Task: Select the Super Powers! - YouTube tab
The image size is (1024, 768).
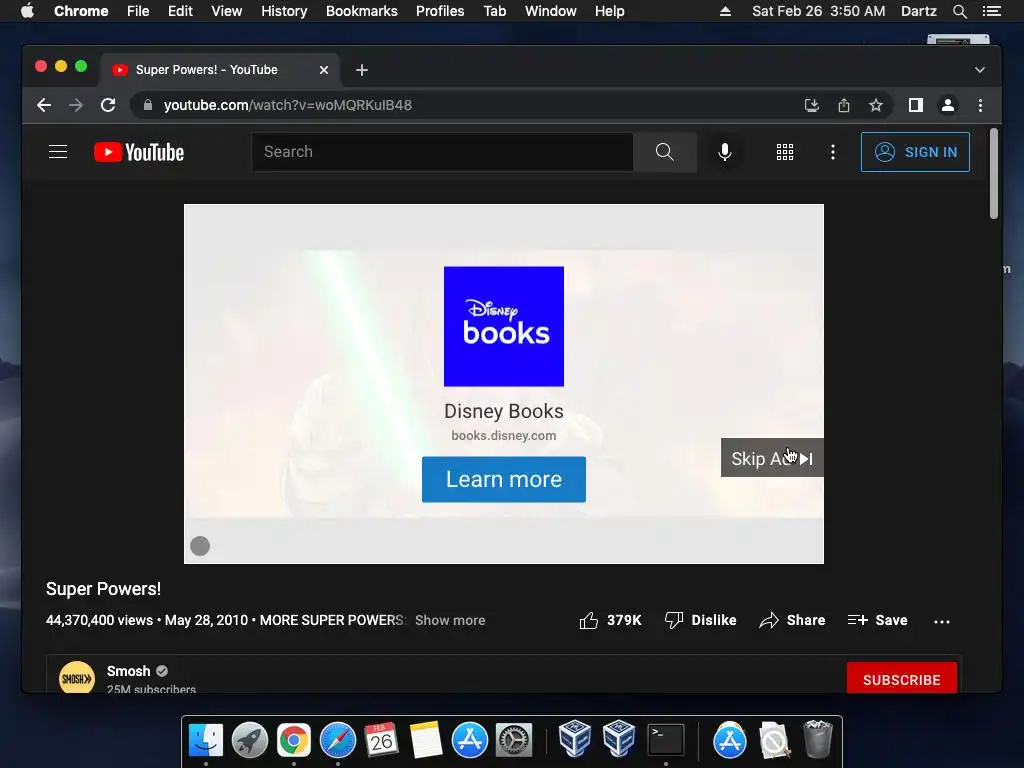Action: pos(219,70)
